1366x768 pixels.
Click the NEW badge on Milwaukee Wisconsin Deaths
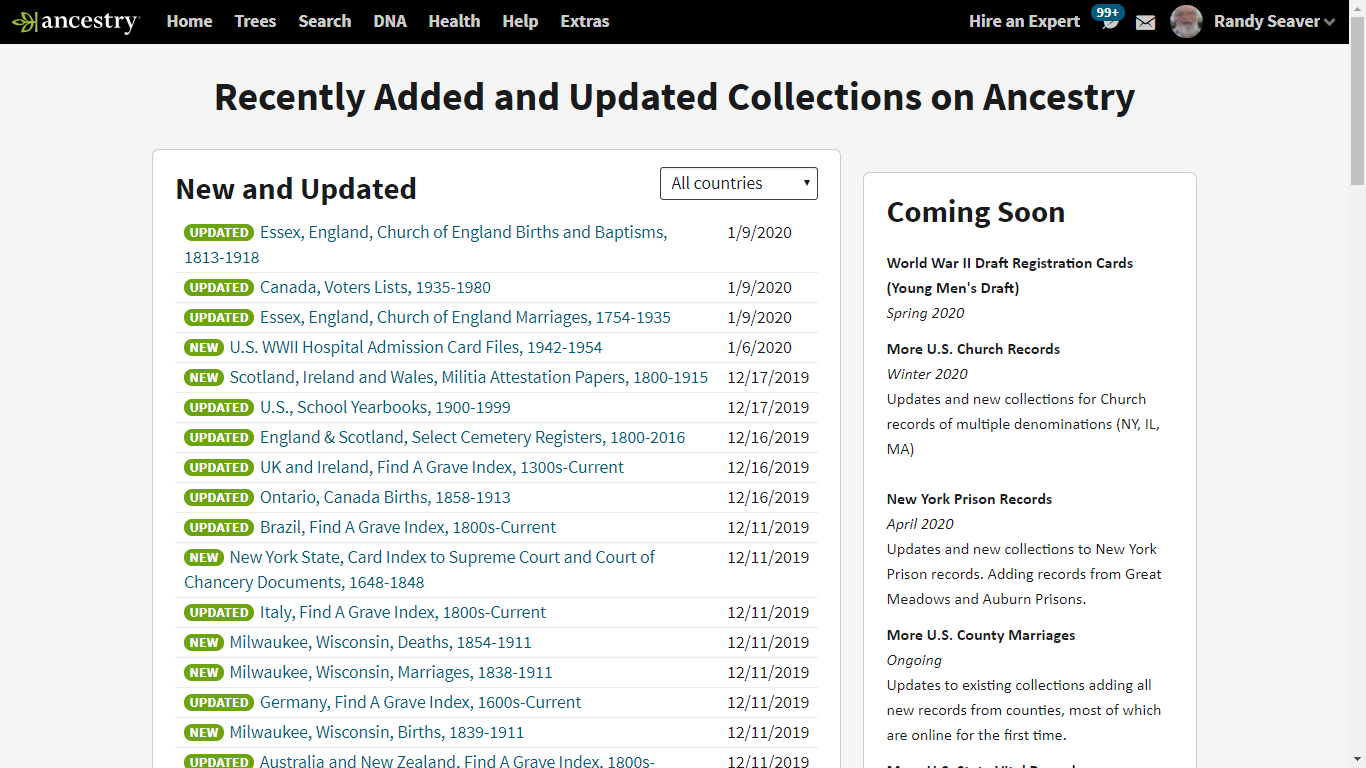pyautogui.click(x=204, y=642)
